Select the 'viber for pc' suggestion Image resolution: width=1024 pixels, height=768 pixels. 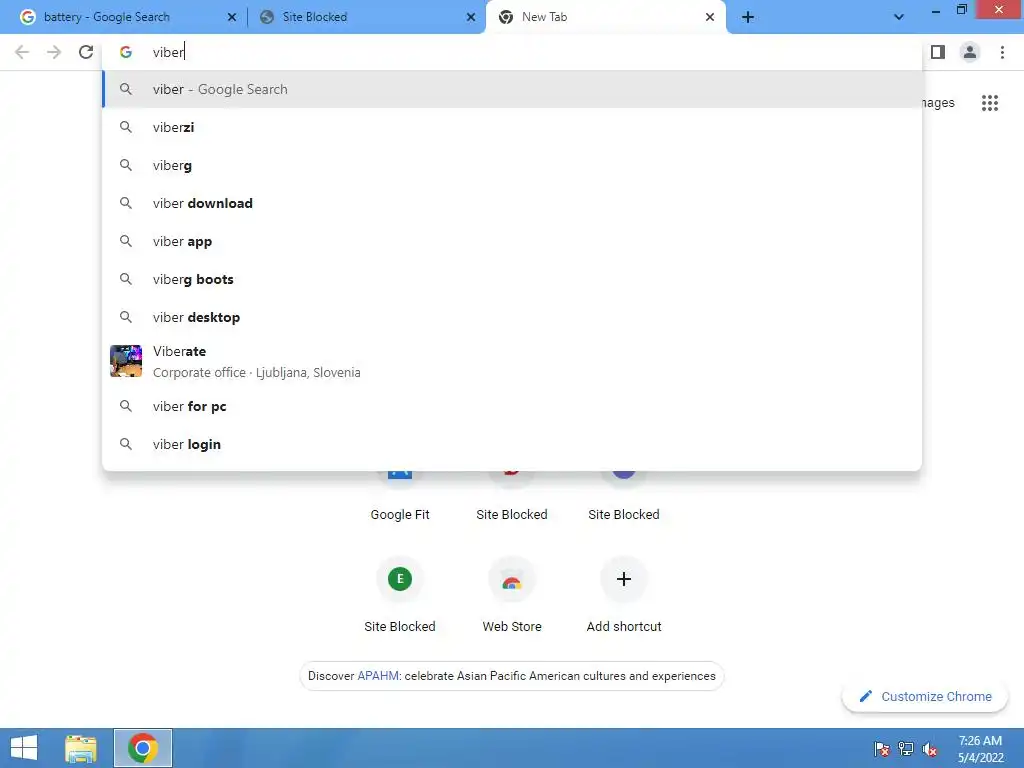(512, 406)
